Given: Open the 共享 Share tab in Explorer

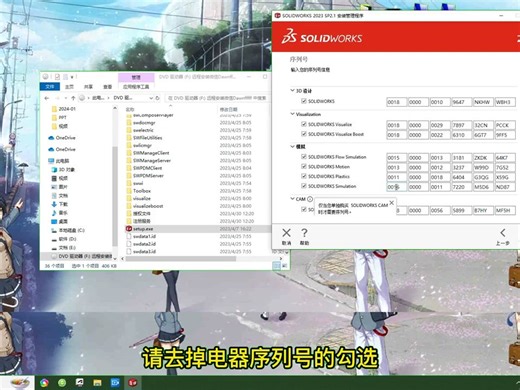Looking at the screenshot, I should (x=88, y=87).
